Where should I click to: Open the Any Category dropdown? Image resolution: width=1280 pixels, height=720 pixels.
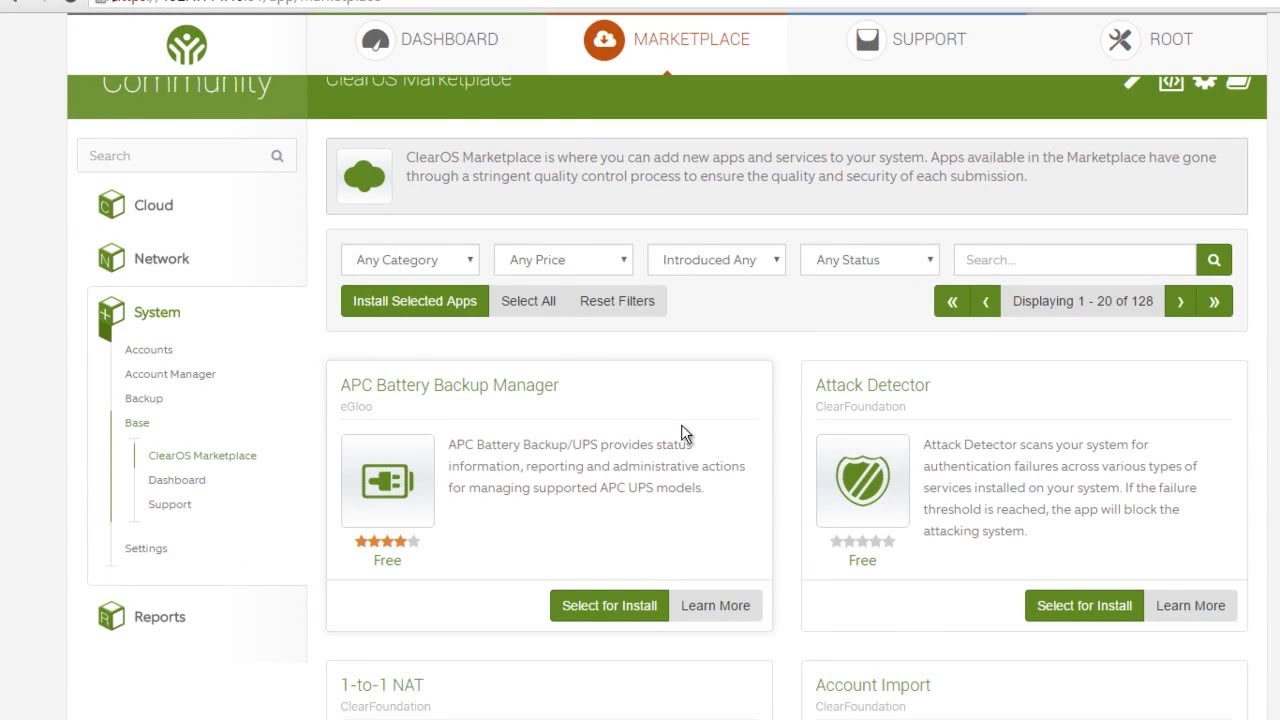click(x=410, y=260)
